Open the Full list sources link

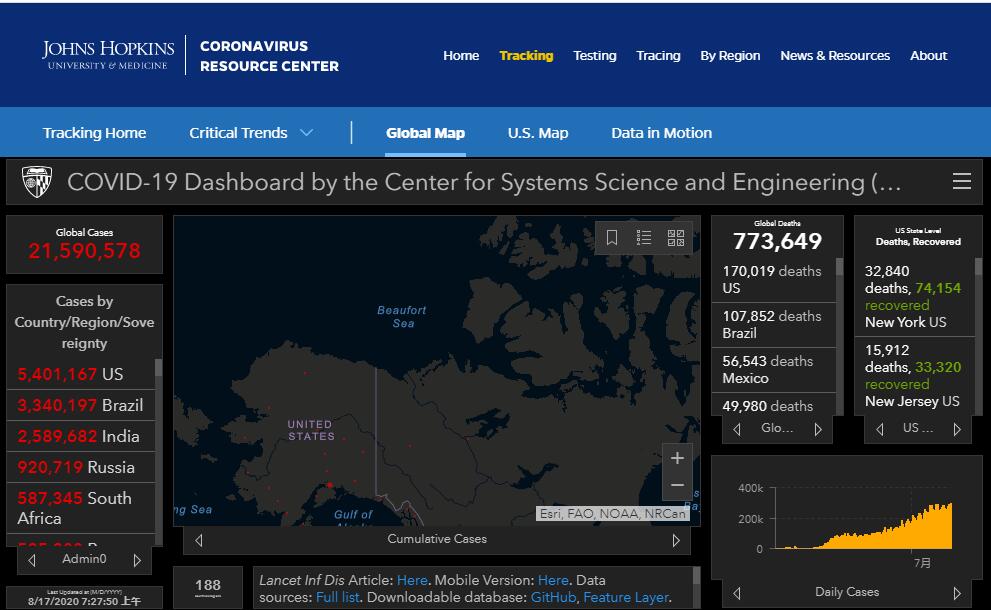click(x=337, y=597)
